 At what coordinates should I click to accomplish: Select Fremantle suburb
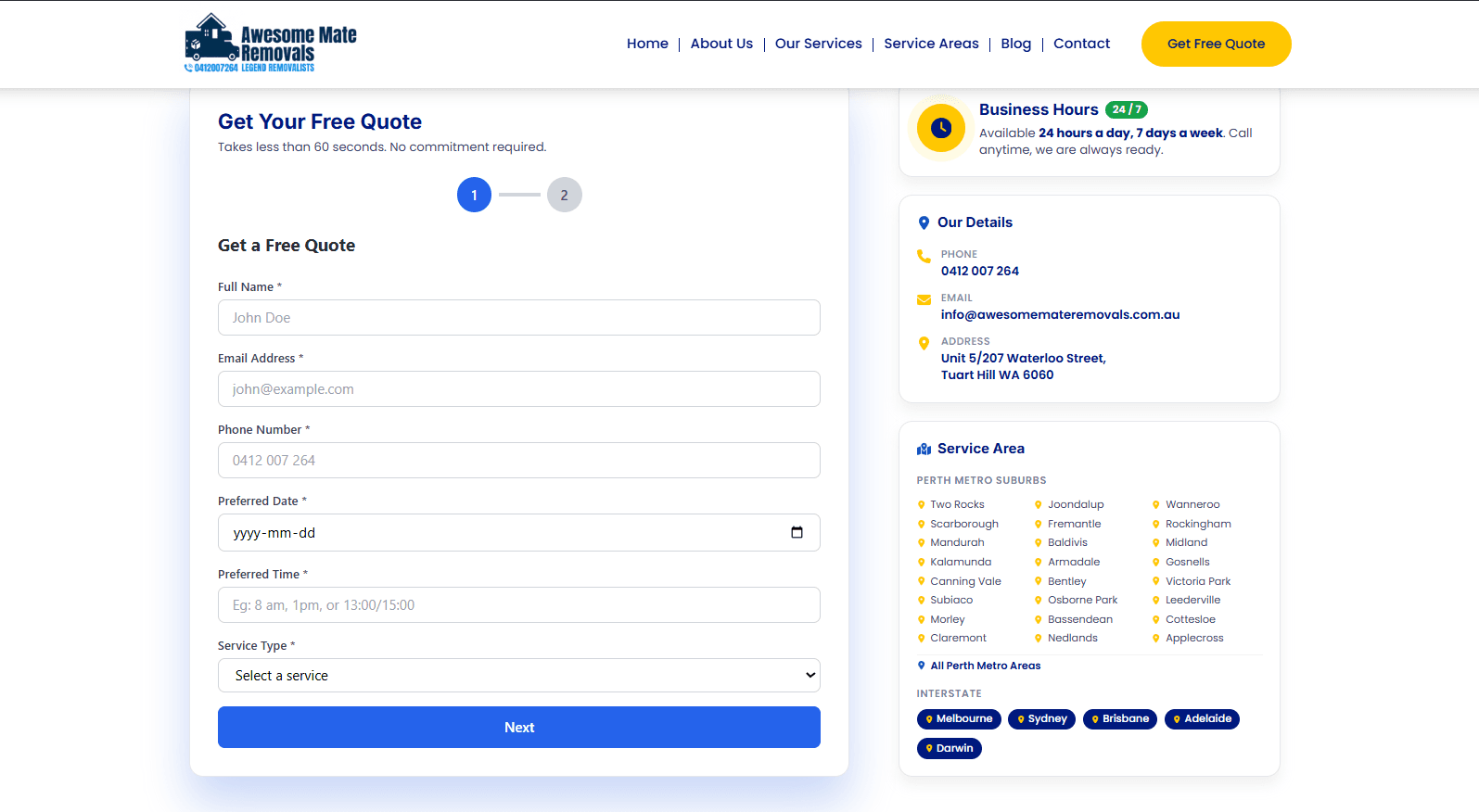(x=1074, y=524)
